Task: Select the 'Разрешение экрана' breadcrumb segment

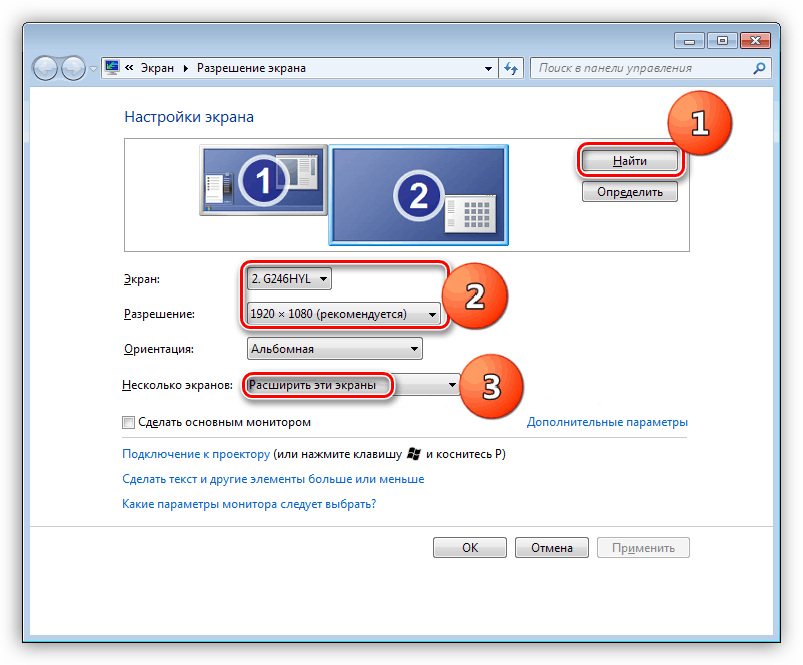Action: point(251,68)
